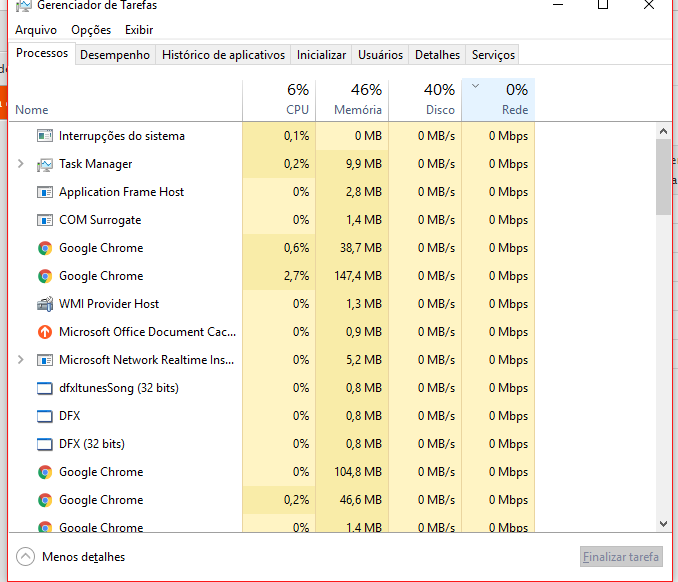Select the WMI Provider Host name text

click(109, 304)
